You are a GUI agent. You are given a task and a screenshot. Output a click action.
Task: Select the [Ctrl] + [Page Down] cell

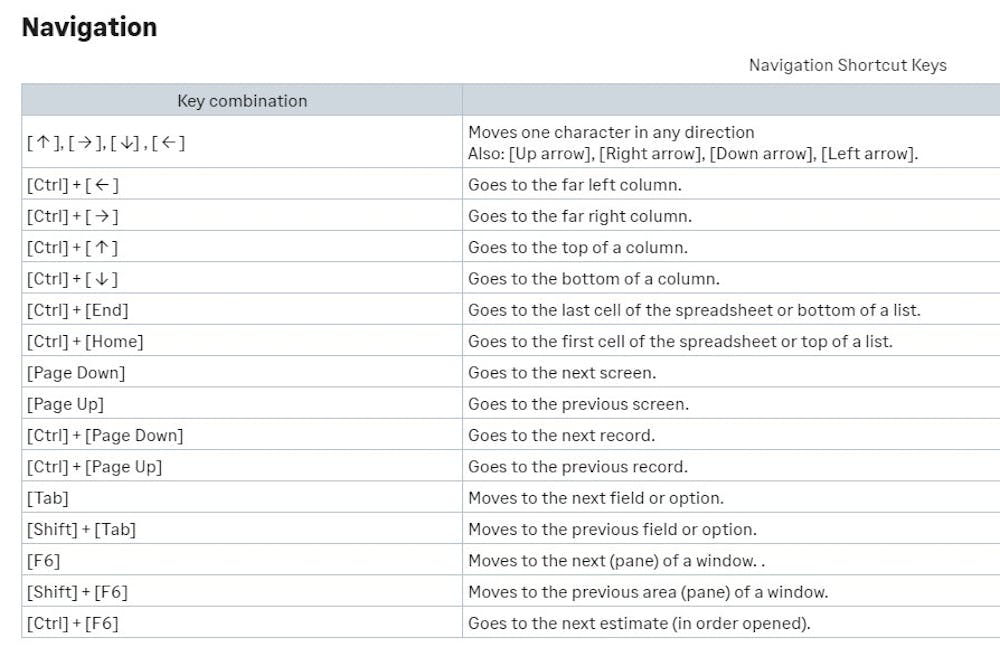point(105,435)
